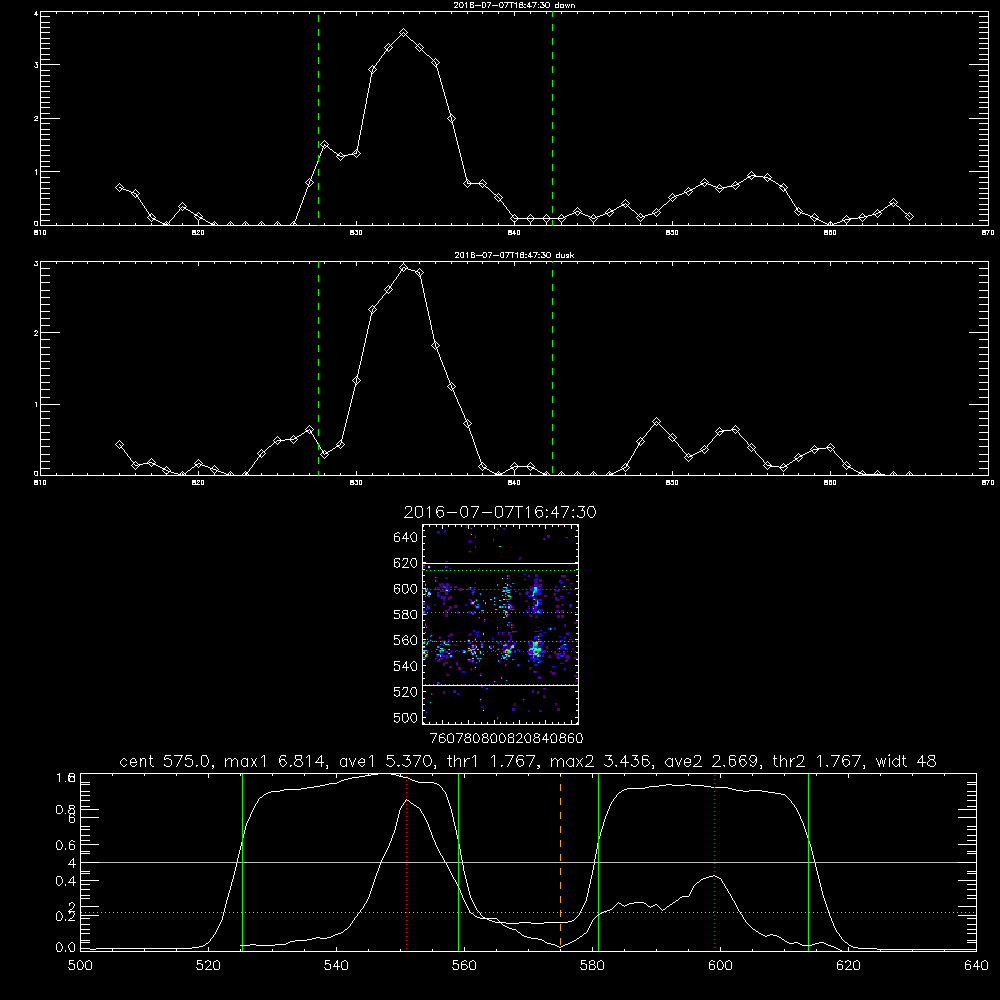Image resolution: width=1000 pixels, height=1000 pixels.
Task: Click solid green line near 581 in bottom plot
Action: click(598, 861)
